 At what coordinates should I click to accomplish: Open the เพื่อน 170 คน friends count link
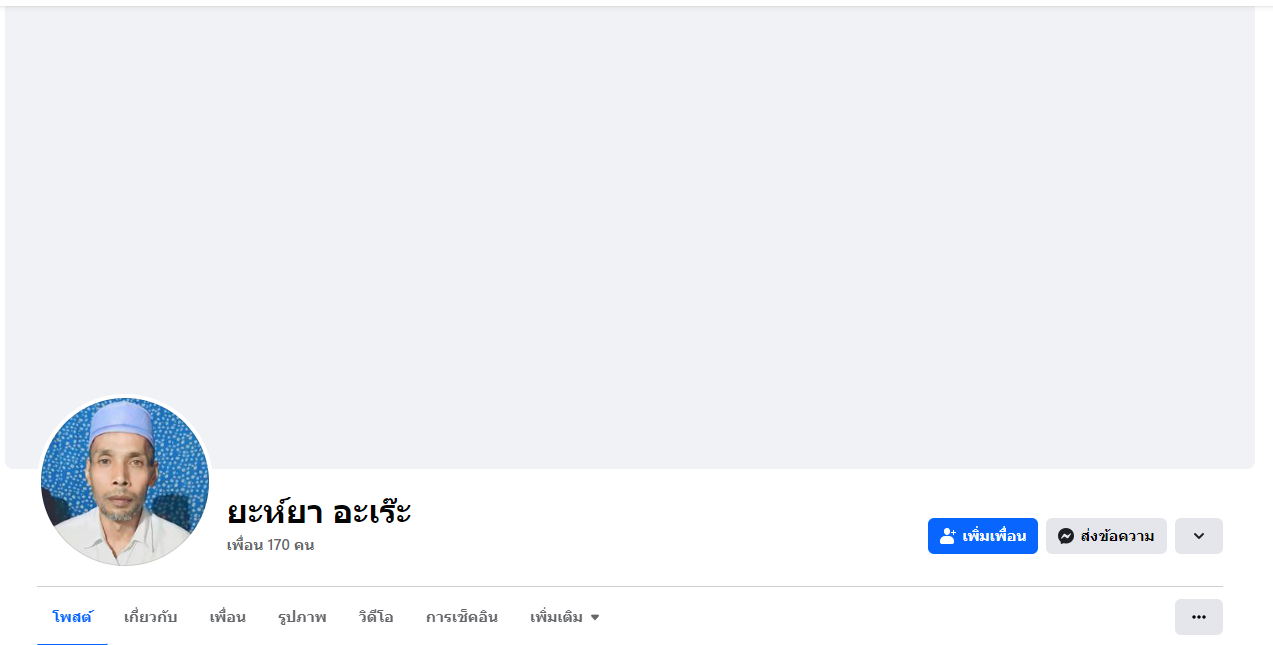[270, 545]
